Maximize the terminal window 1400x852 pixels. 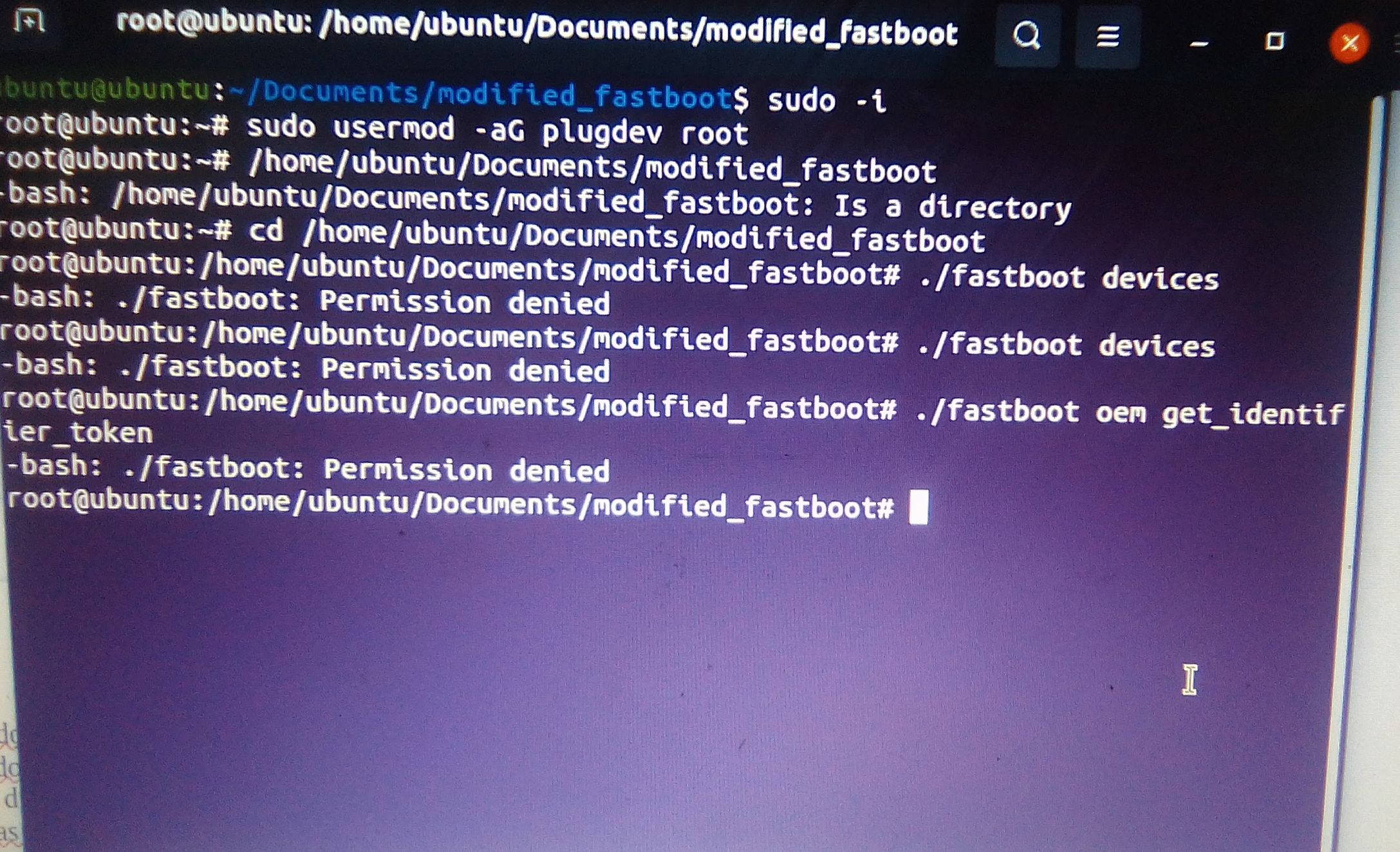[1274, 42]
